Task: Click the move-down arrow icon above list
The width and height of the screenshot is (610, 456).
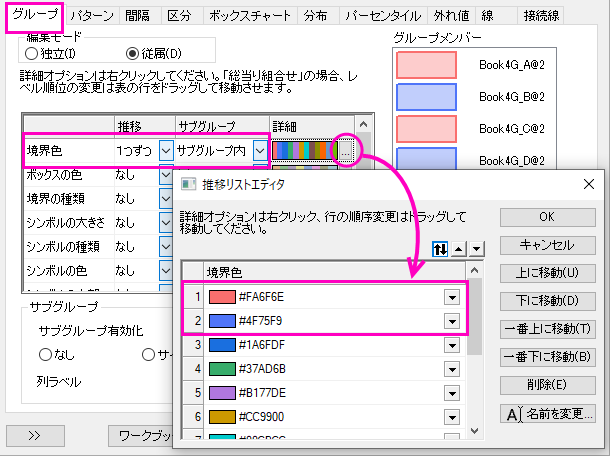Action: 477,249
